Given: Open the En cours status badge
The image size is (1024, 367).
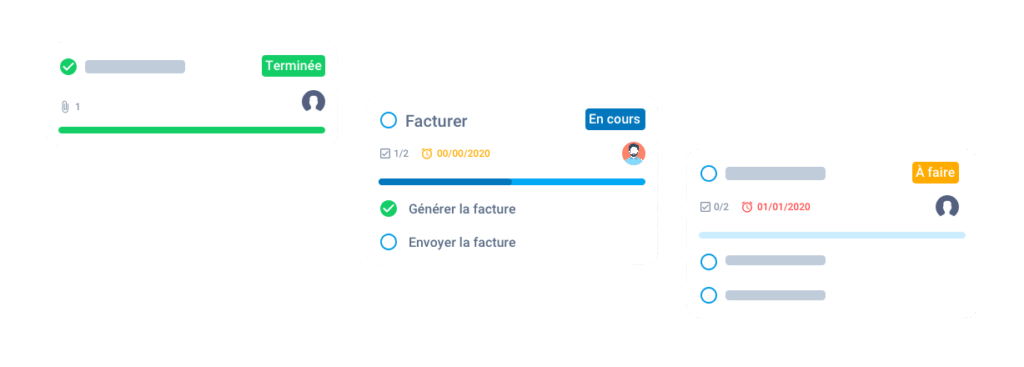Looking at the screenshot, I should click(x=615, y=120).
